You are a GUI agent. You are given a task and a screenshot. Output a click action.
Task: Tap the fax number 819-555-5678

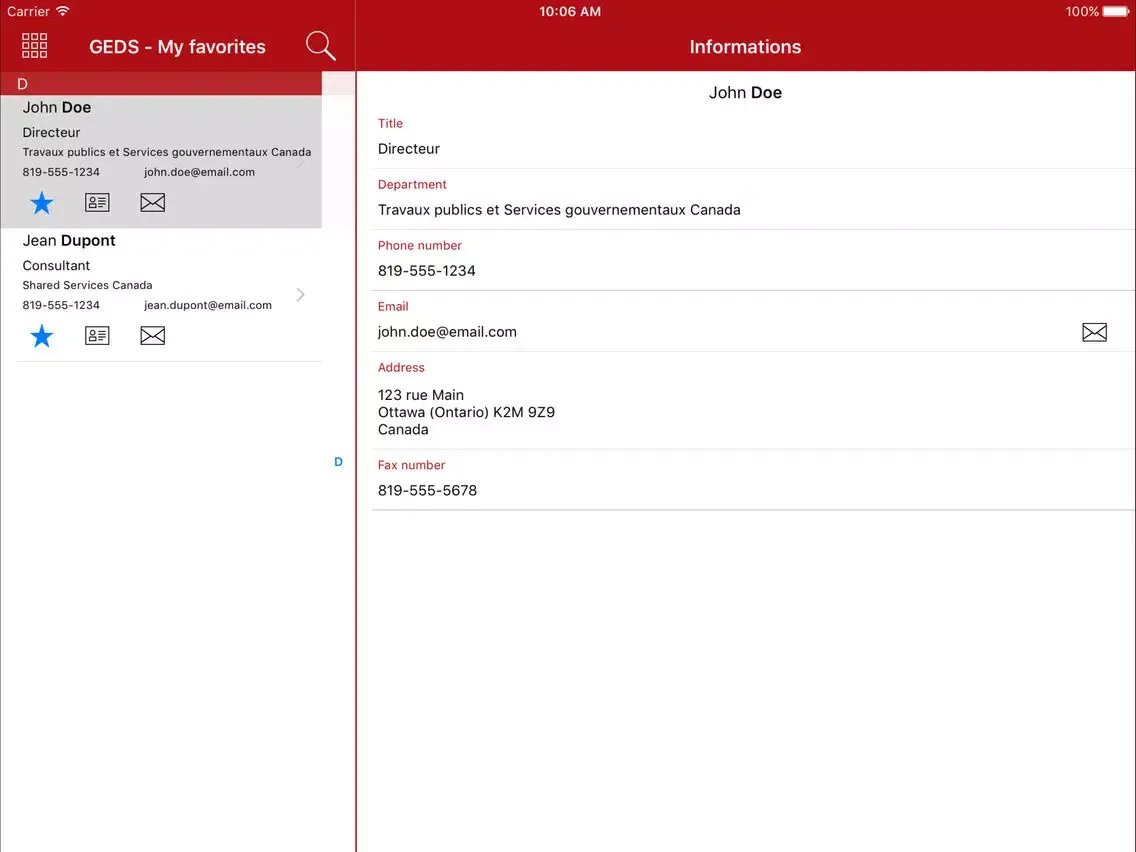pos(427,490)
